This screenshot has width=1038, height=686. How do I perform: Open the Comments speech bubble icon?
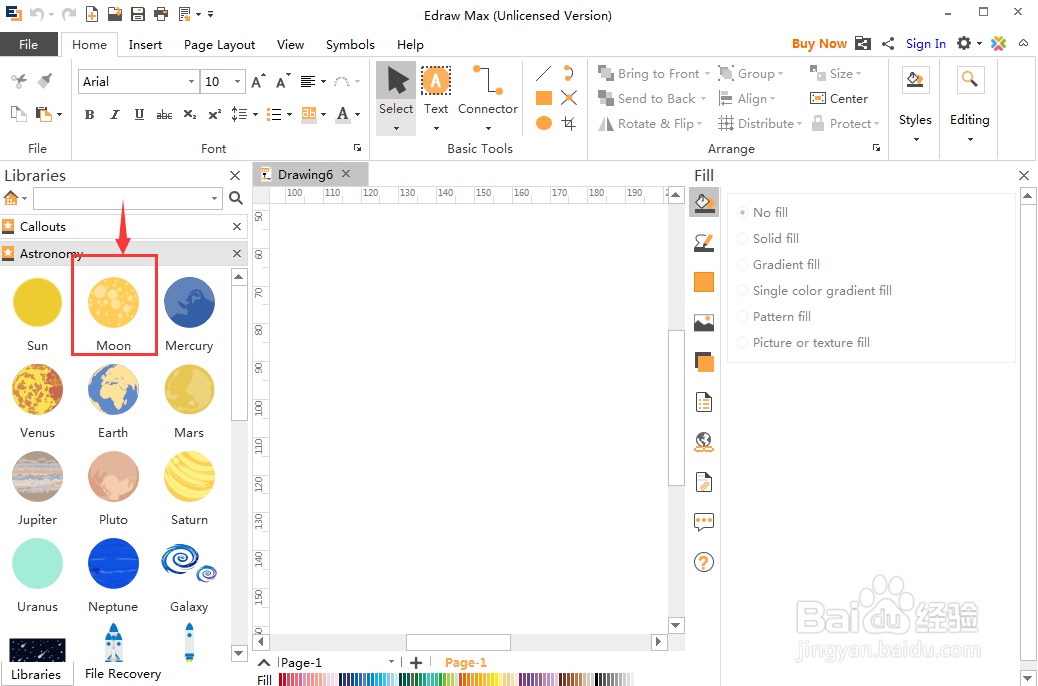pyautogui.click(x=704, y=522)
